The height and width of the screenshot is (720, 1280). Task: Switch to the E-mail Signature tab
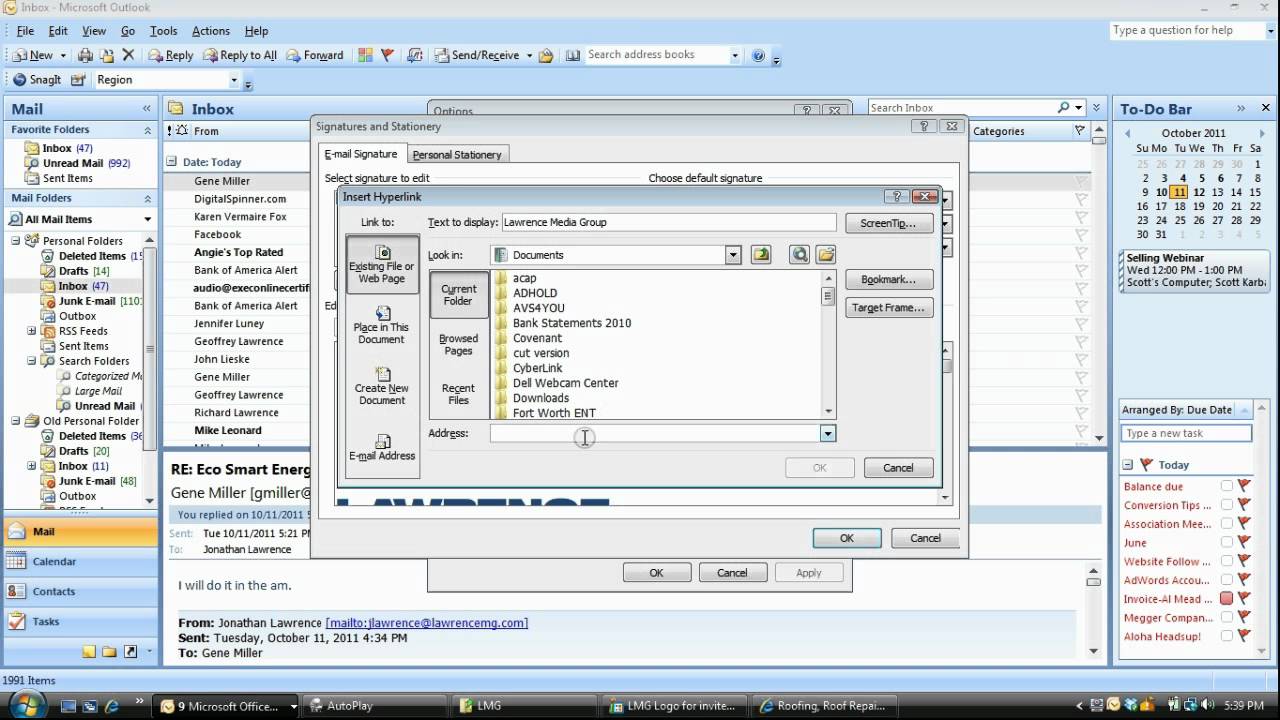[x=361, y=154]
